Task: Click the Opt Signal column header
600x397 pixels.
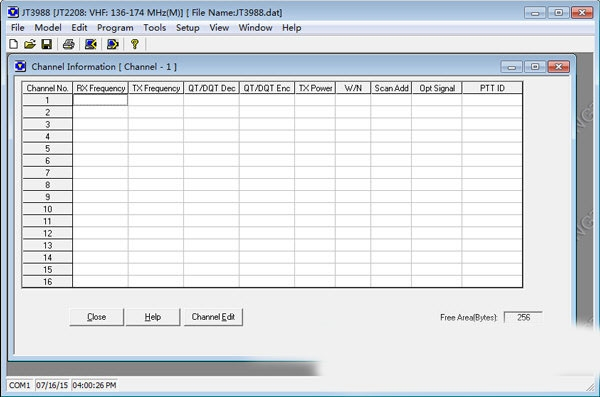Action: [x=437, y=88]
